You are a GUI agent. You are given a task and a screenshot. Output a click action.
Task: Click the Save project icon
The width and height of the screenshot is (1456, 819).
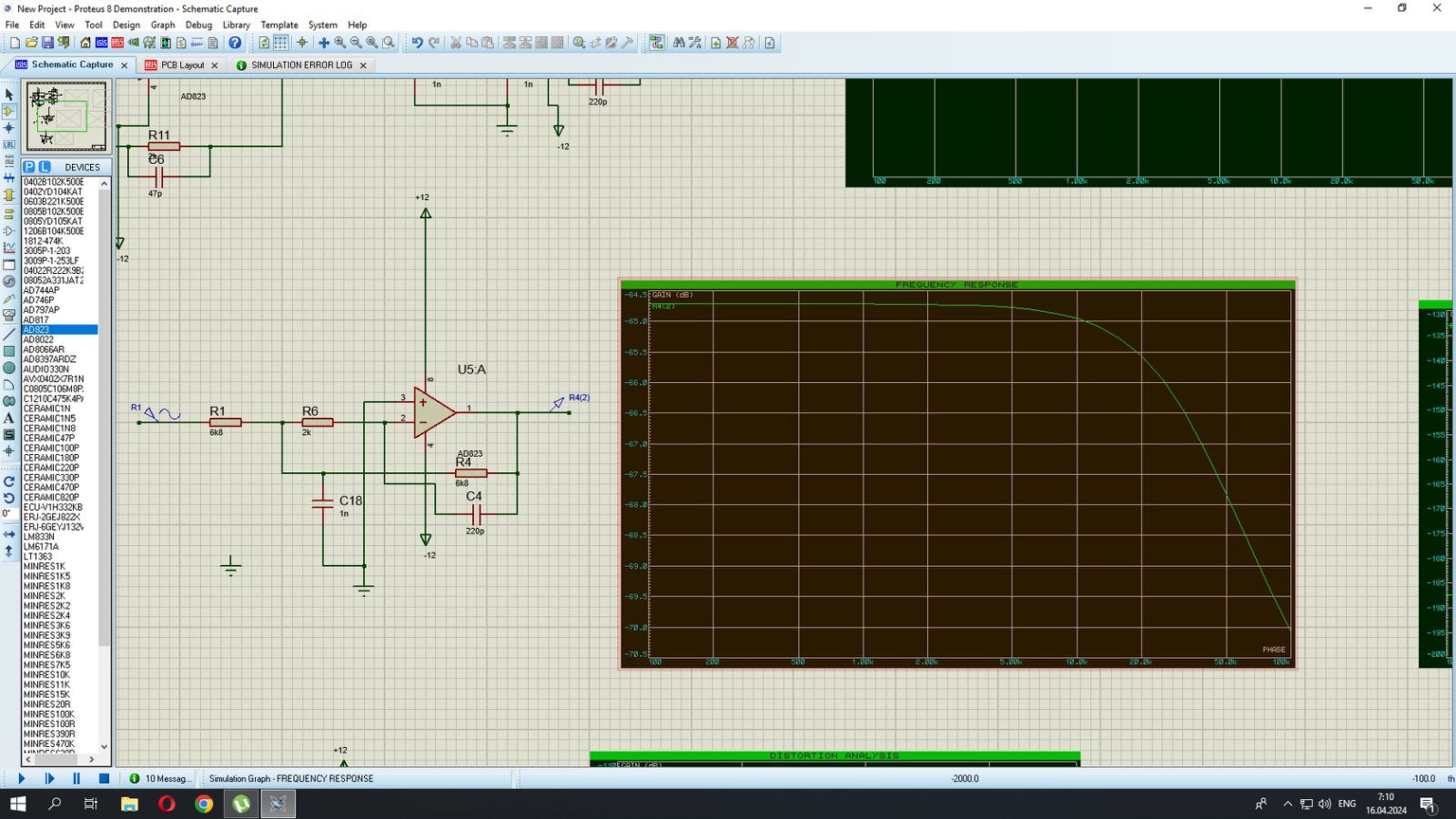click(47, 43)
